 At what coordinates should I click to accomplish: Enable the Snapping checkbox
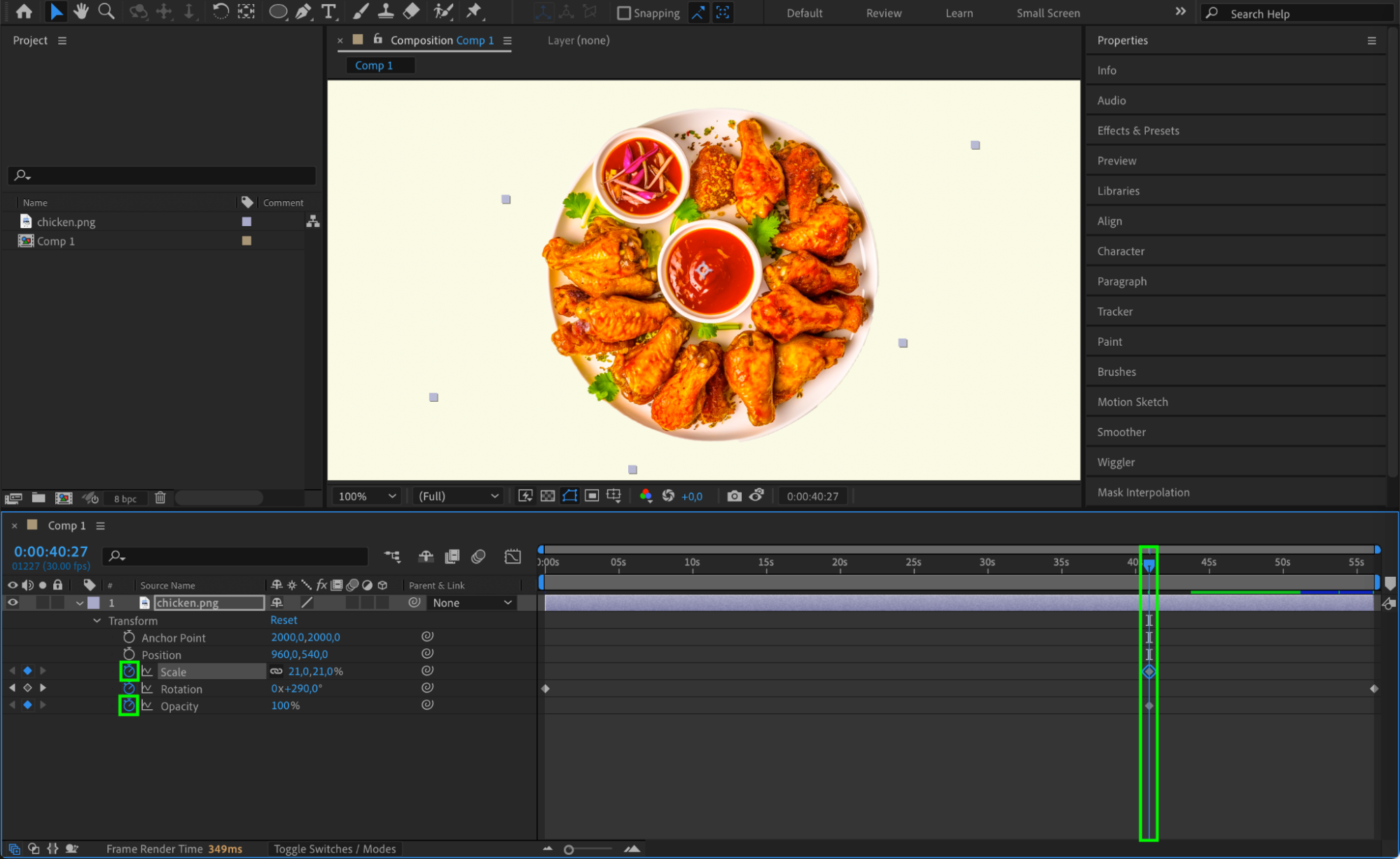click(x=623, y=13)
